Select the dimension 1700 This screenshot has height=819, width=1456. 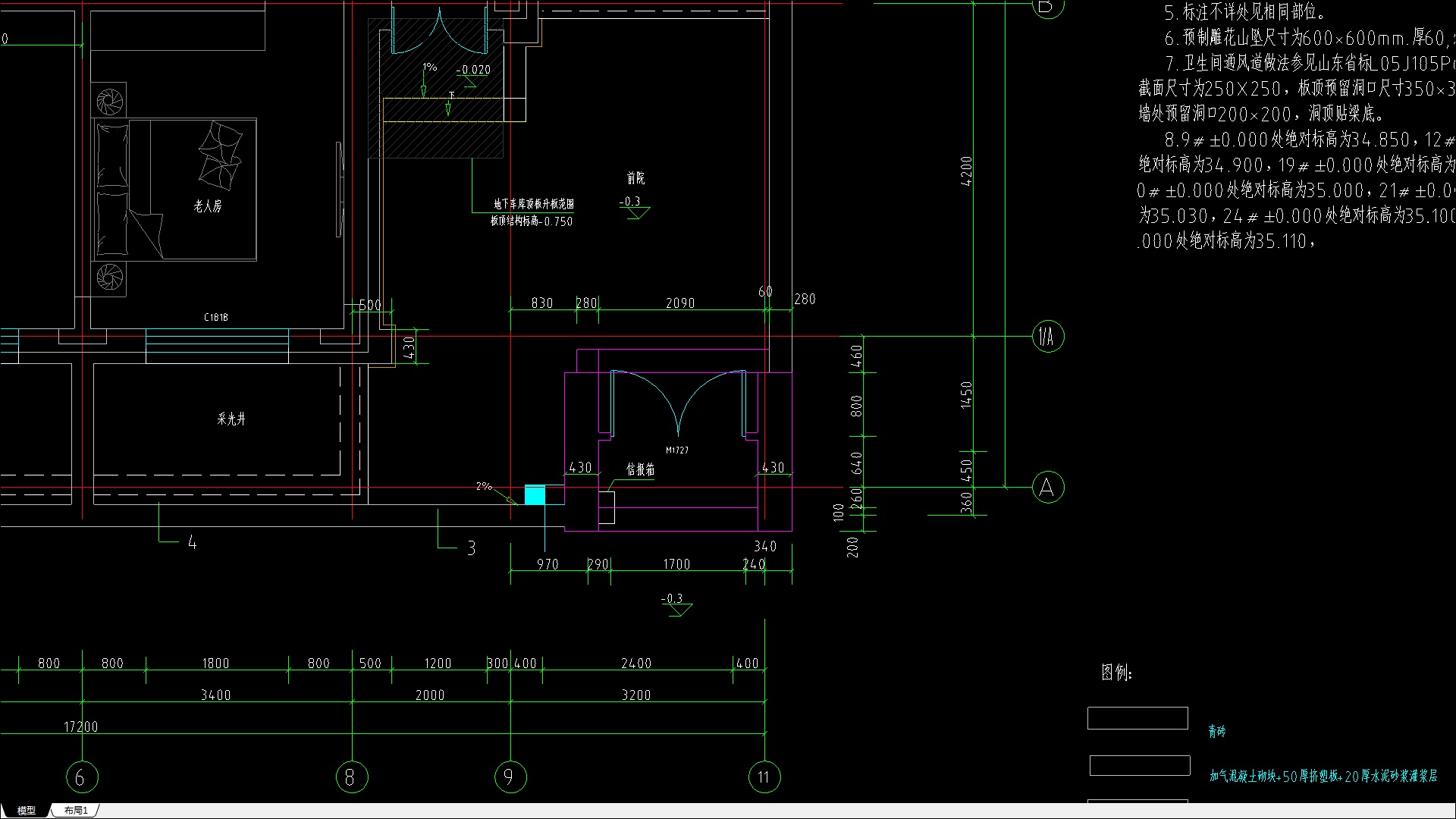click(676, 565)
